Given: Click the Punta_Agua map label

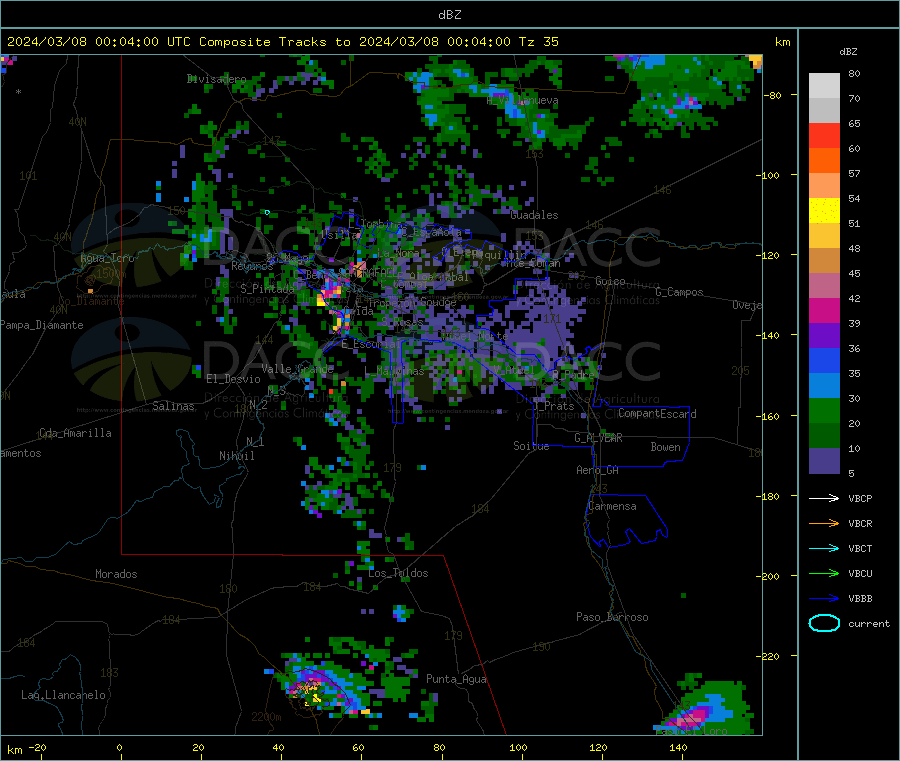Looking at the screenshot, I should point(456,679).
